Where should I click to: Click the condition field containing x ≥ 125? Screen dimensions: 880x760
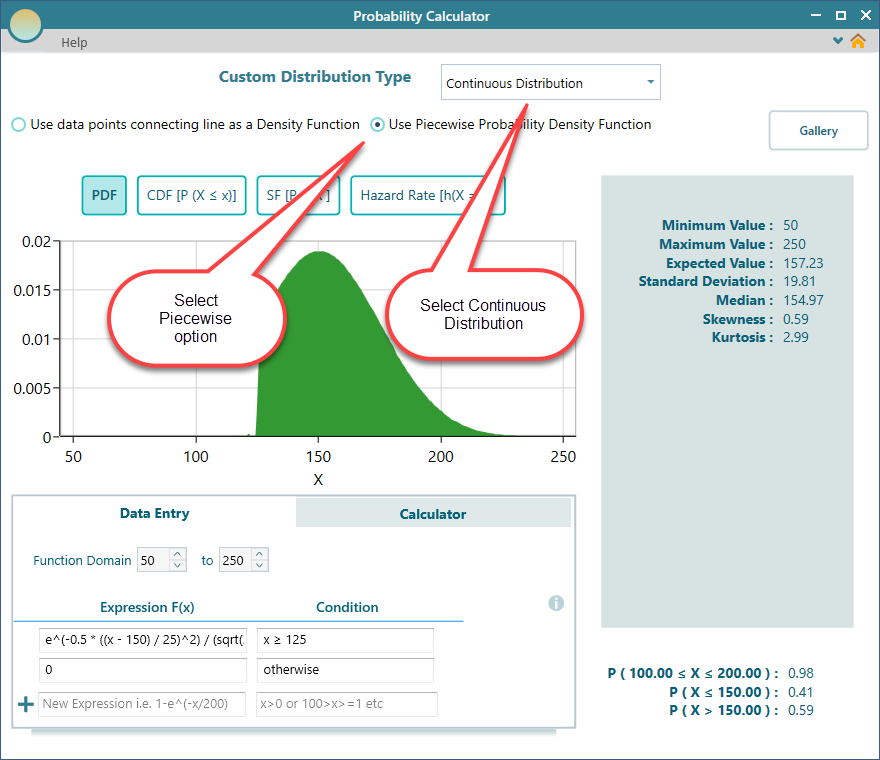345,640
